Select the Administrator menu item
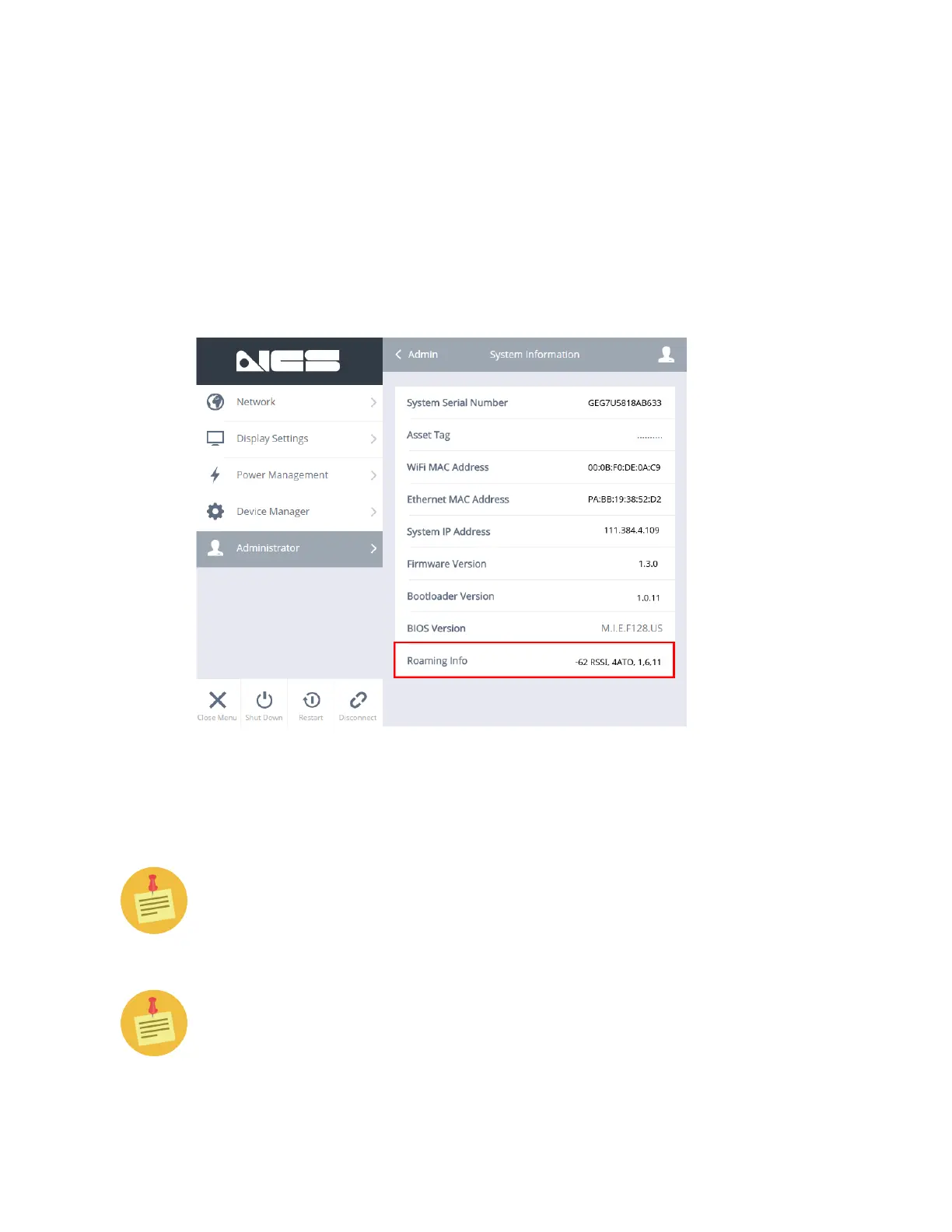 click(289, 549)
